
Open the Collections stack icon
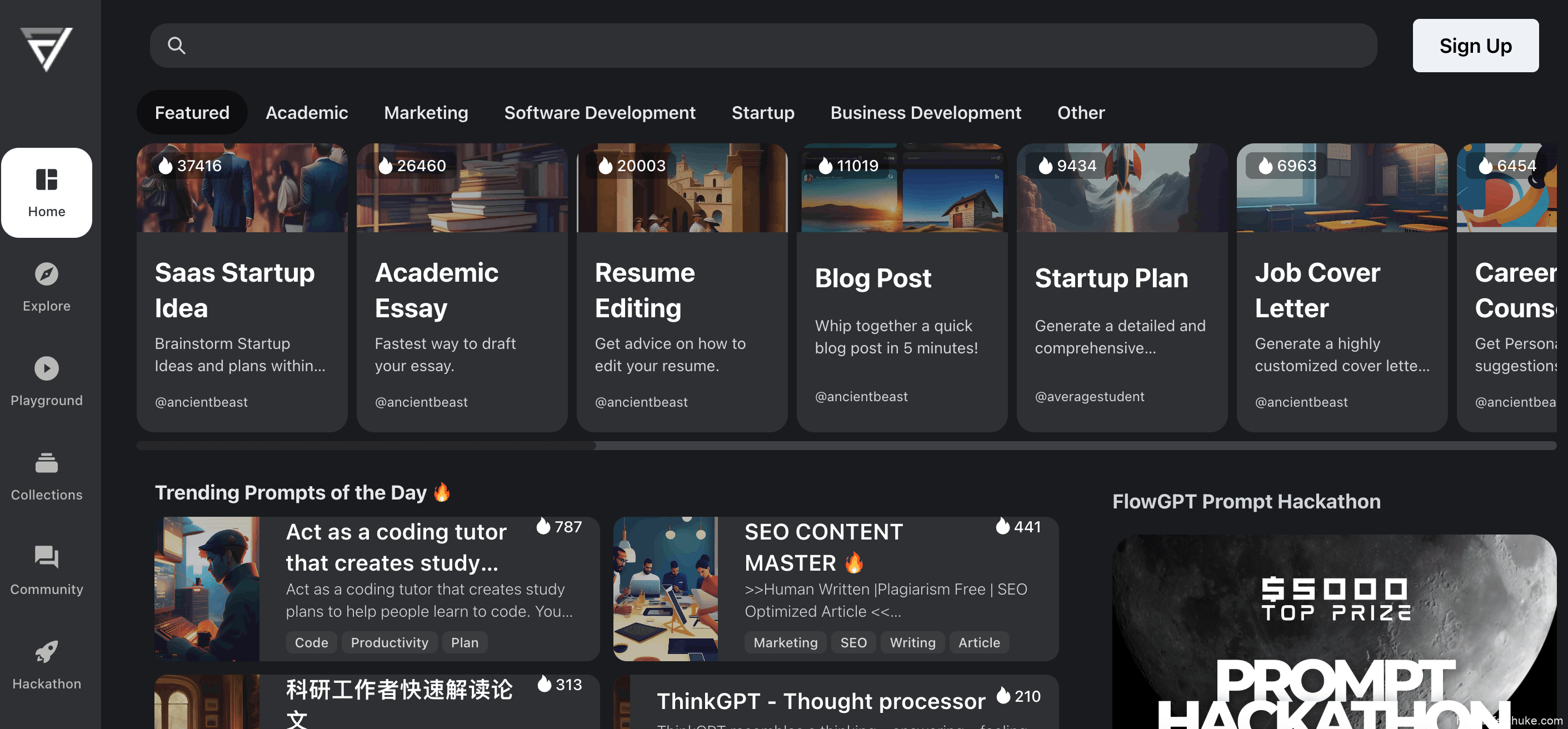click(x=46, y=463)
